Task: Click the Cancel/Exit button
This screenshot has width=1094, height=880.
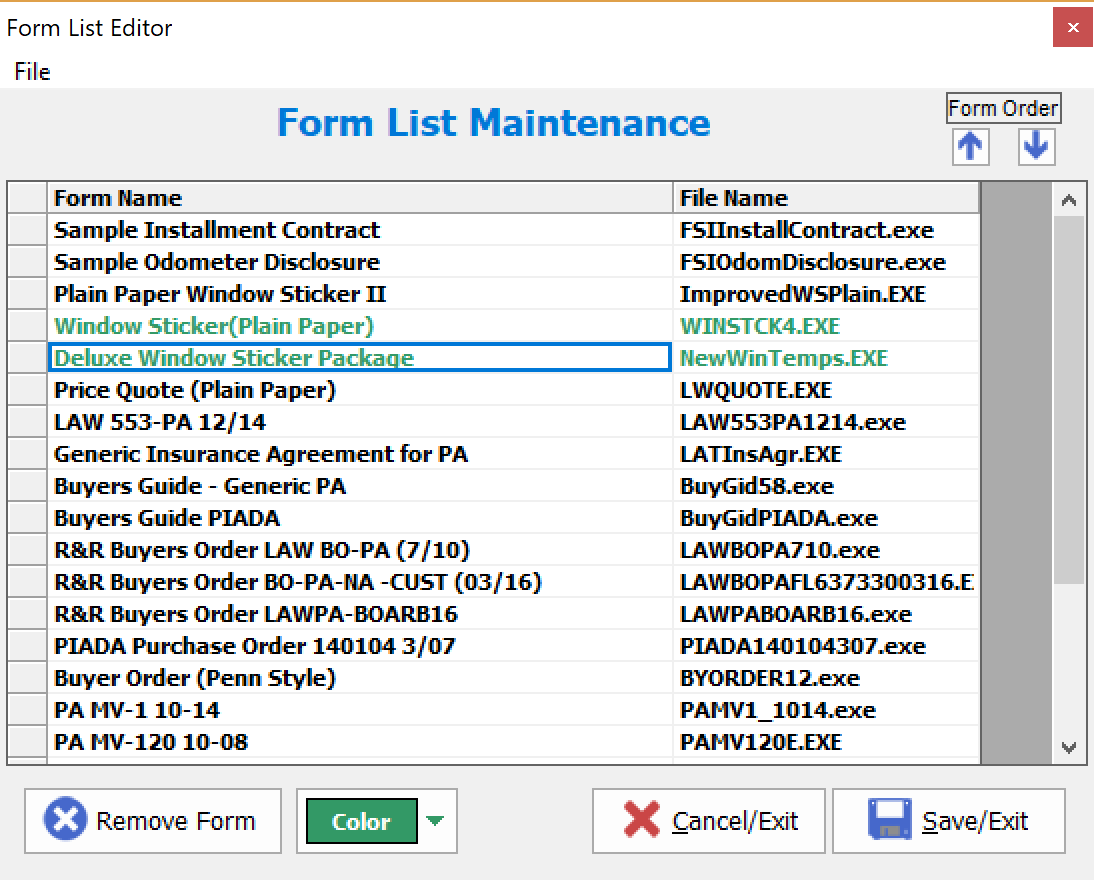Action: tap(708, 820)
